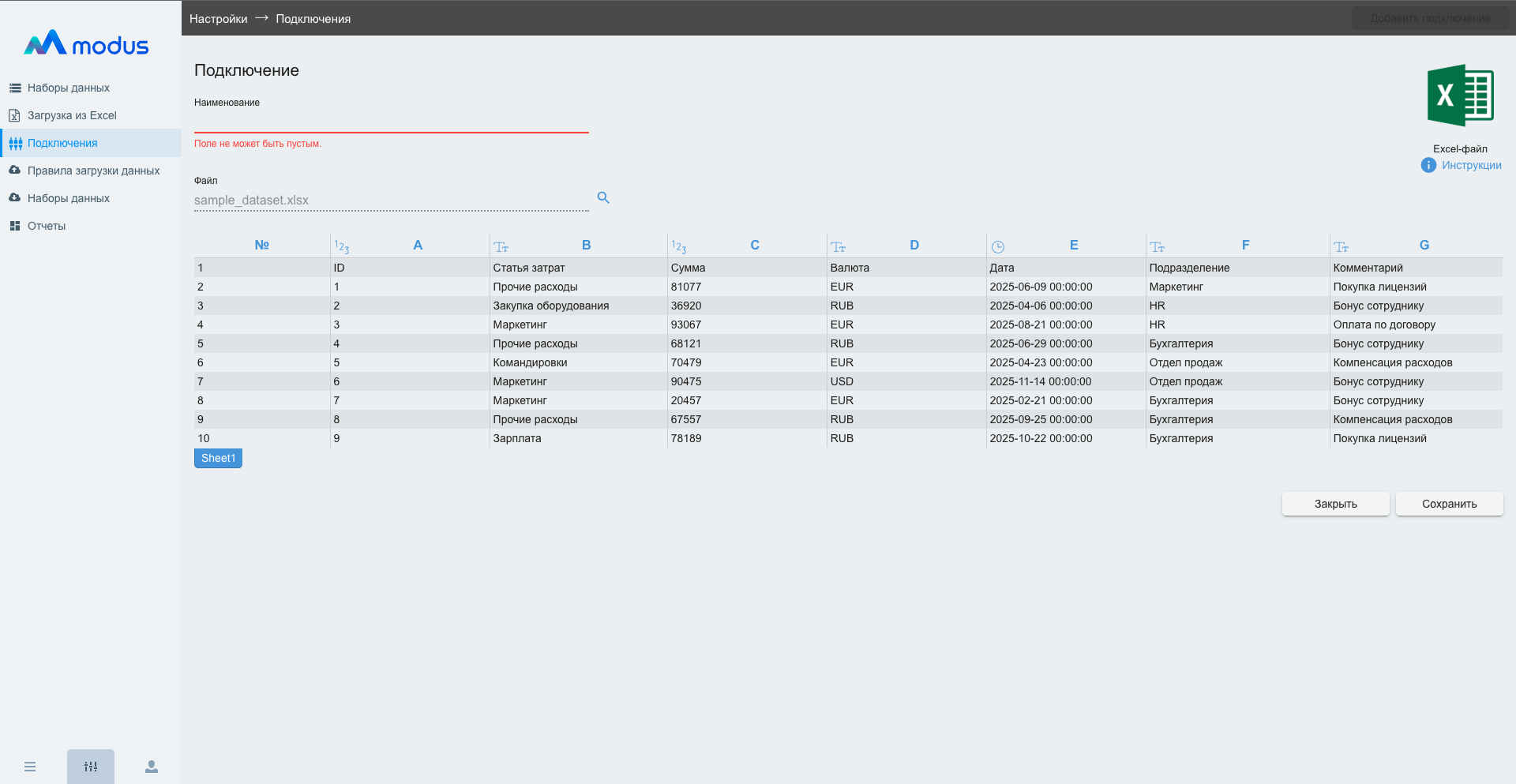Screen dimensions: 1516x784
Task: Click the large Excel file icon
Action: [1460, 96]
